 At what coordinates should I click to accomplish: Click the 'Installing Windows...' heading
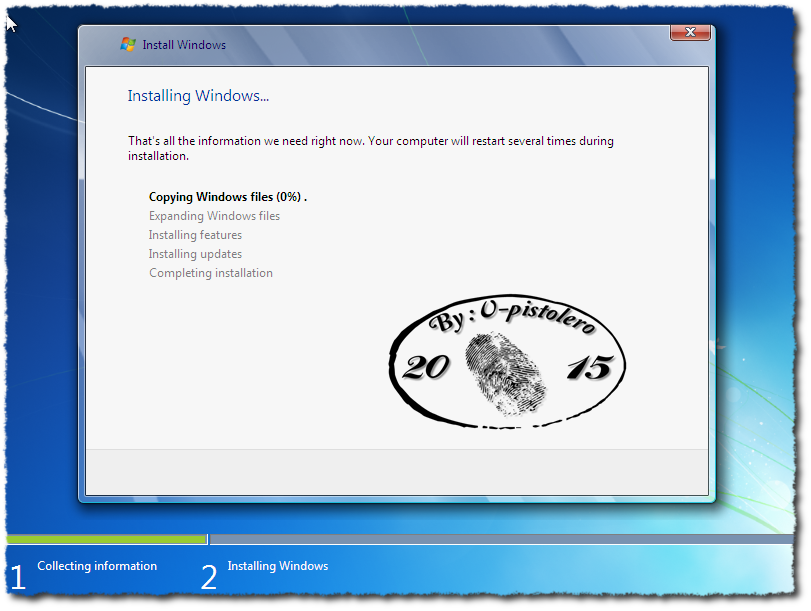tap(198, 96)
